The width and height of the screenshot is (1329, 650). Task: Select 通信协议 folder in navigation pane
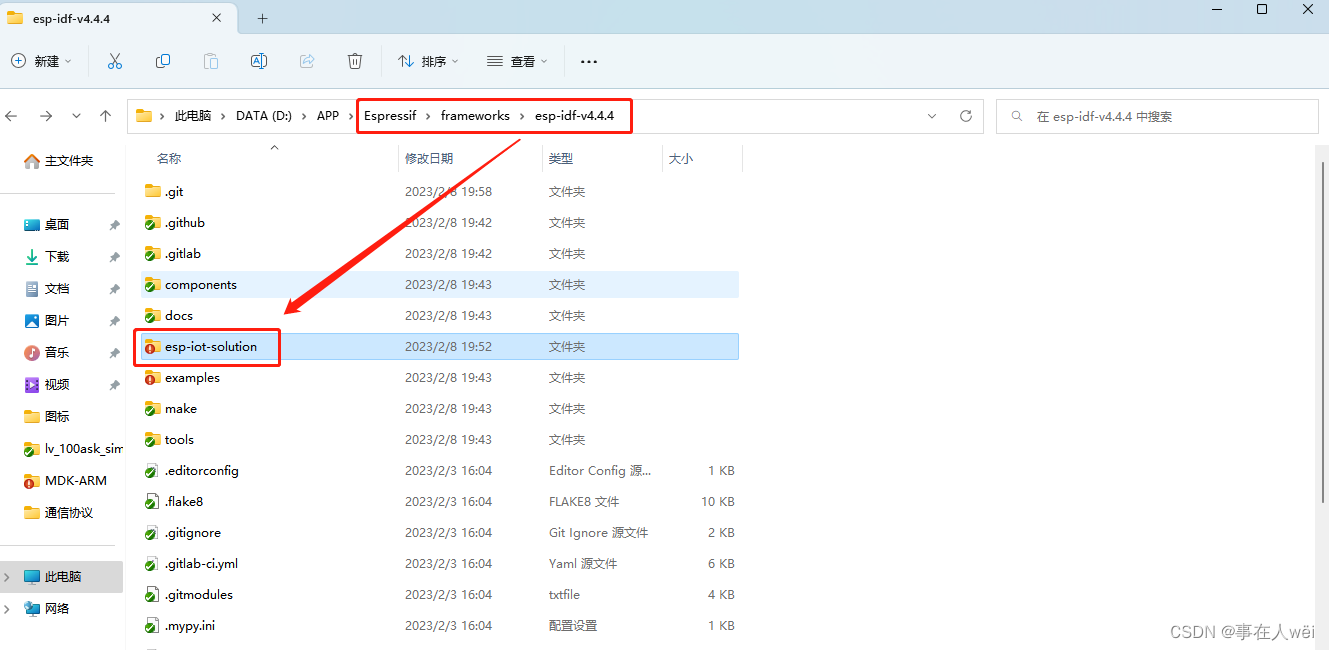58,513
